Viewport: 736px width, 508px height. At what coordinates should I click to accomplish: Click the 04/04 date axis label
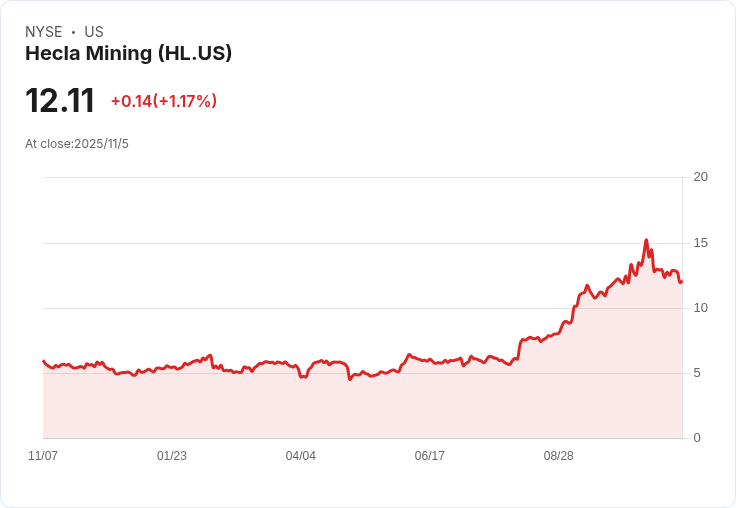(301, 456)
